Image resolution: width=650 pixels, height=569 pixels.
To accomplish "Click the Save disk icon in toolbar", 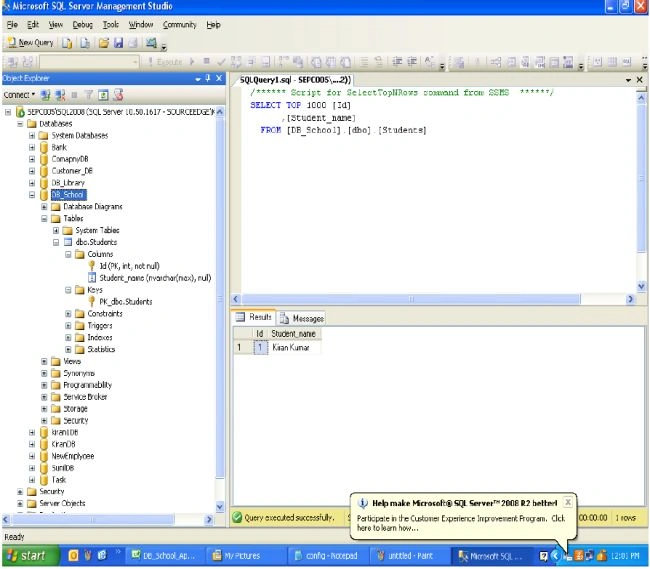I will click(119, 43).
